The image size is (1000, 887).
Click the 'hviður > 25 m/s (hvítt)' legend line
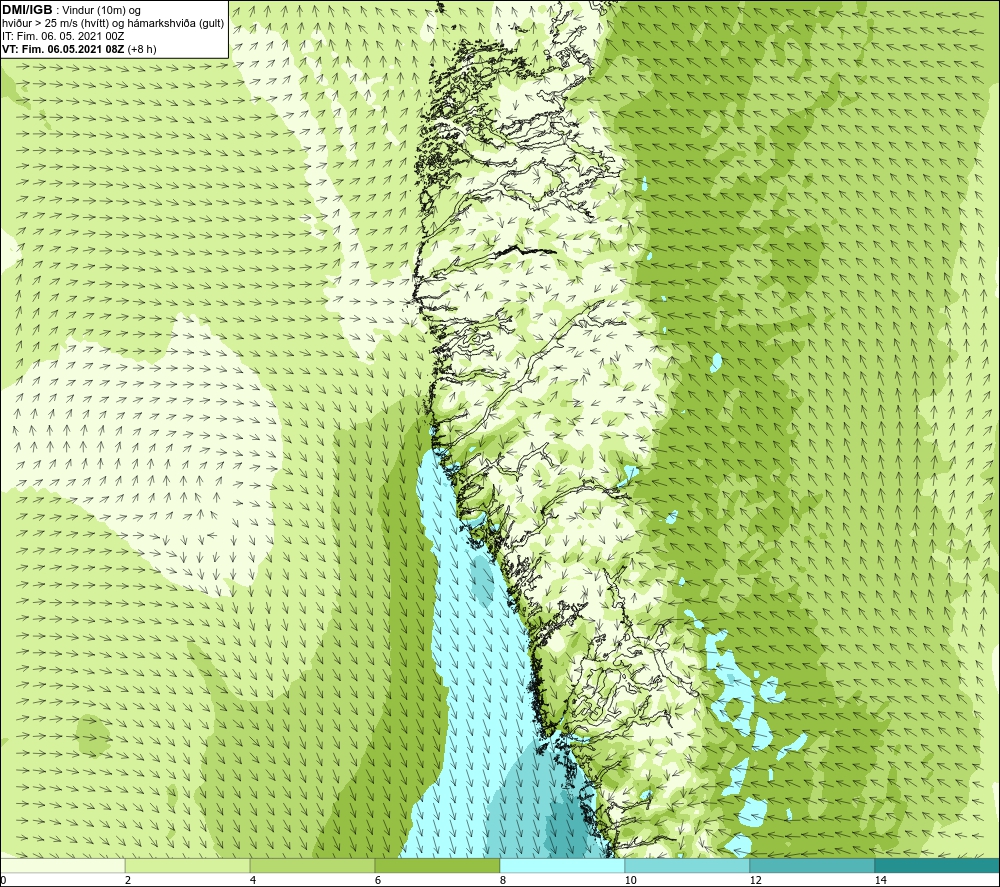click(x=112, y=24)
